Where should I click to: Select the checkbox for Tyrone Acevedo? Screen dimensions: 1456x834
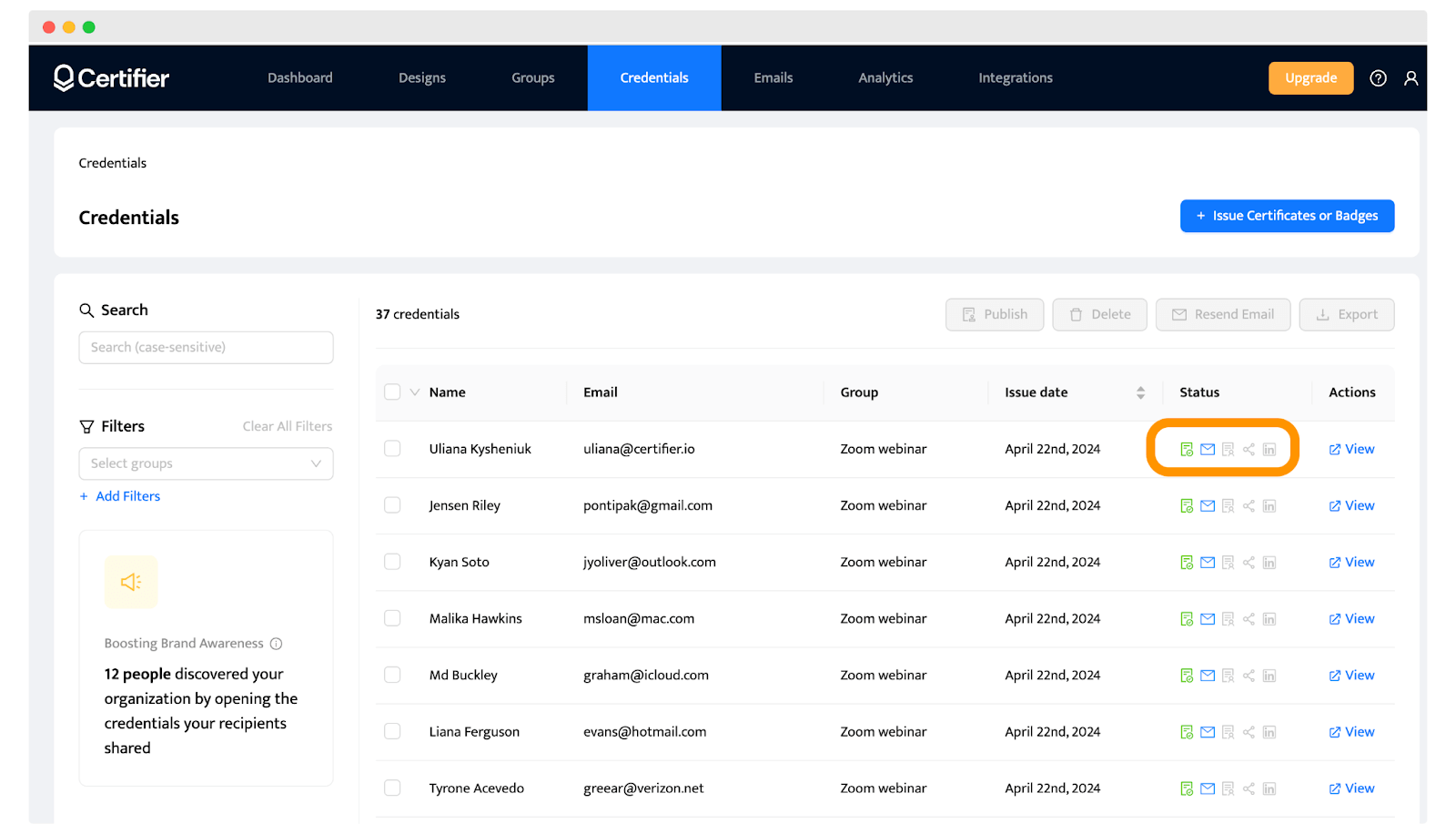click(x=392, y=788)
